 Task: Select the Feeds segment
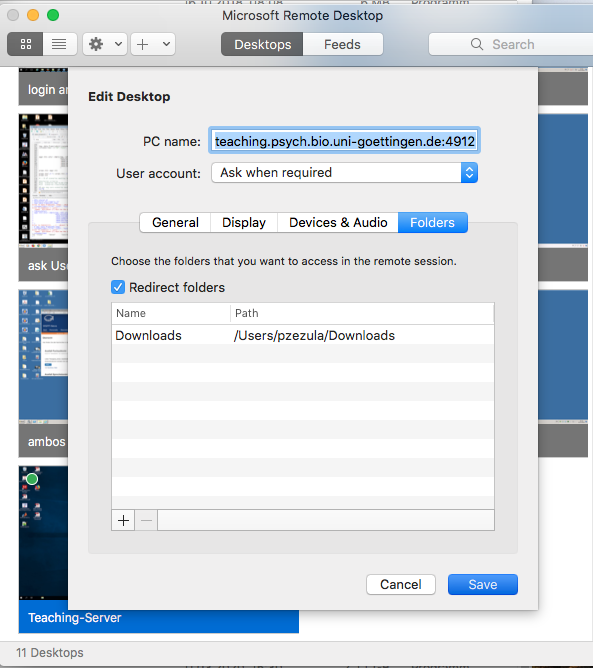343,44
